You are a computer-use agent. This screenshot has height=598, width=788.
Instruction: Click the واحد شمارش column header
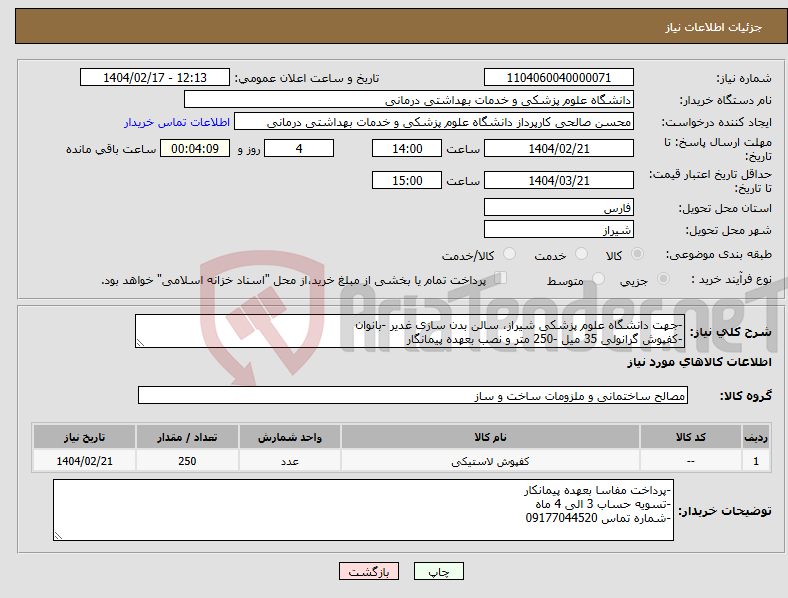click(290, 437)
